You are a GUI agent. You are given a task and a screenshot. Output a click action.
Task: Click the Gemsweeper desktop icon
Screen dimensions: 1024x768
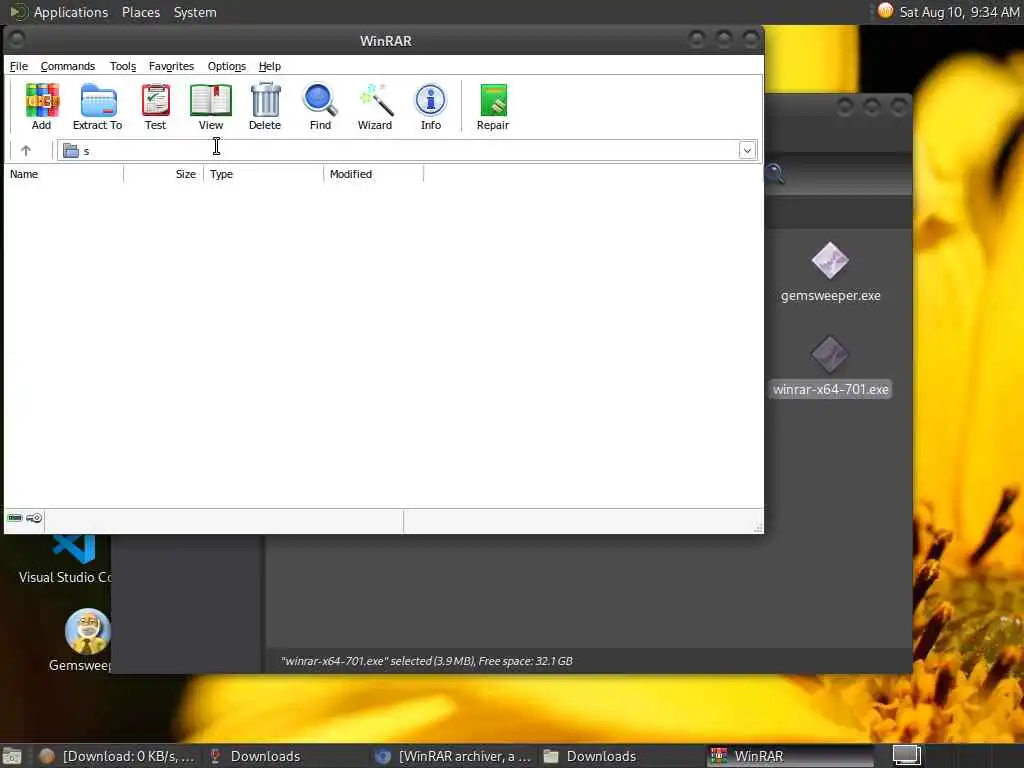(82, 640)
